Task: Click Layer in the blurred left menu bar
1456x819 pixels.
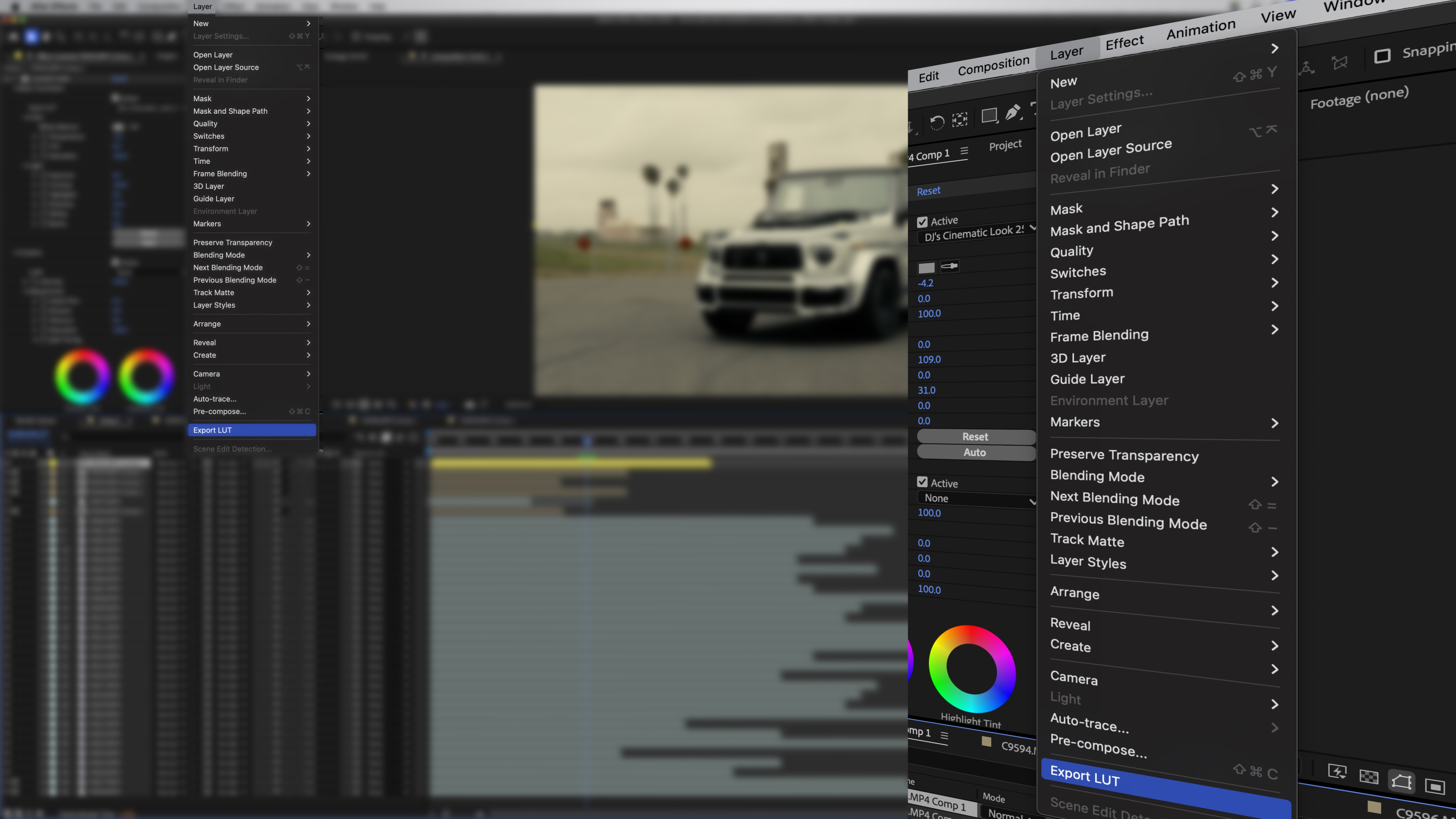Action: point(202,6)
